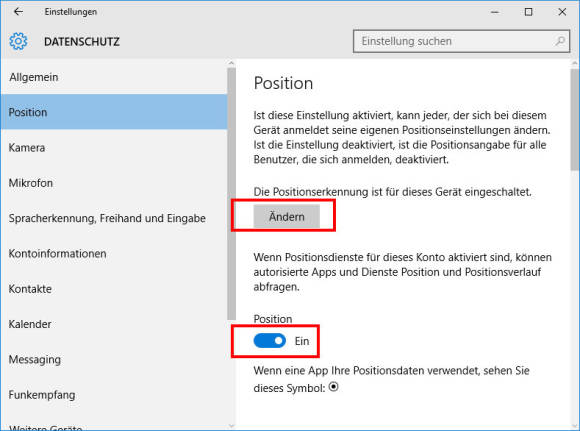
Task: Close the Einstellungen window
Action: click(562, 12)
